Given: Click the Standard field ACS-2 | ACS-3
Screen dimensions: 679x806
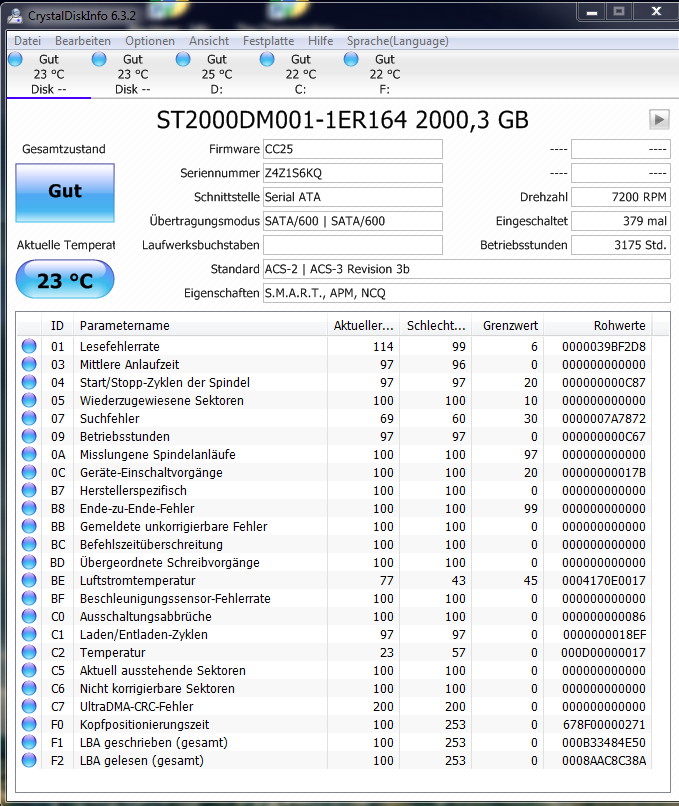Looking at the screenshot, I should coord(467,269).
